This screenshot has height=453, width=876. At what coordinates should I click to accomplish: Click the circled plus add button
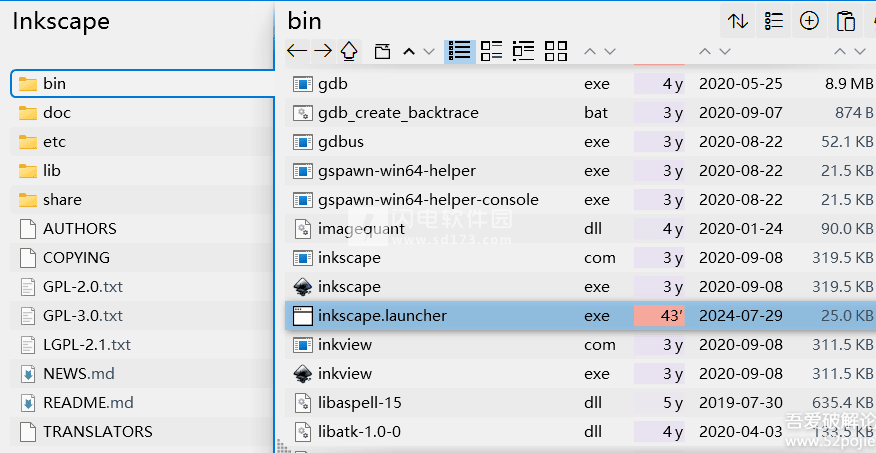coord(810,21)
